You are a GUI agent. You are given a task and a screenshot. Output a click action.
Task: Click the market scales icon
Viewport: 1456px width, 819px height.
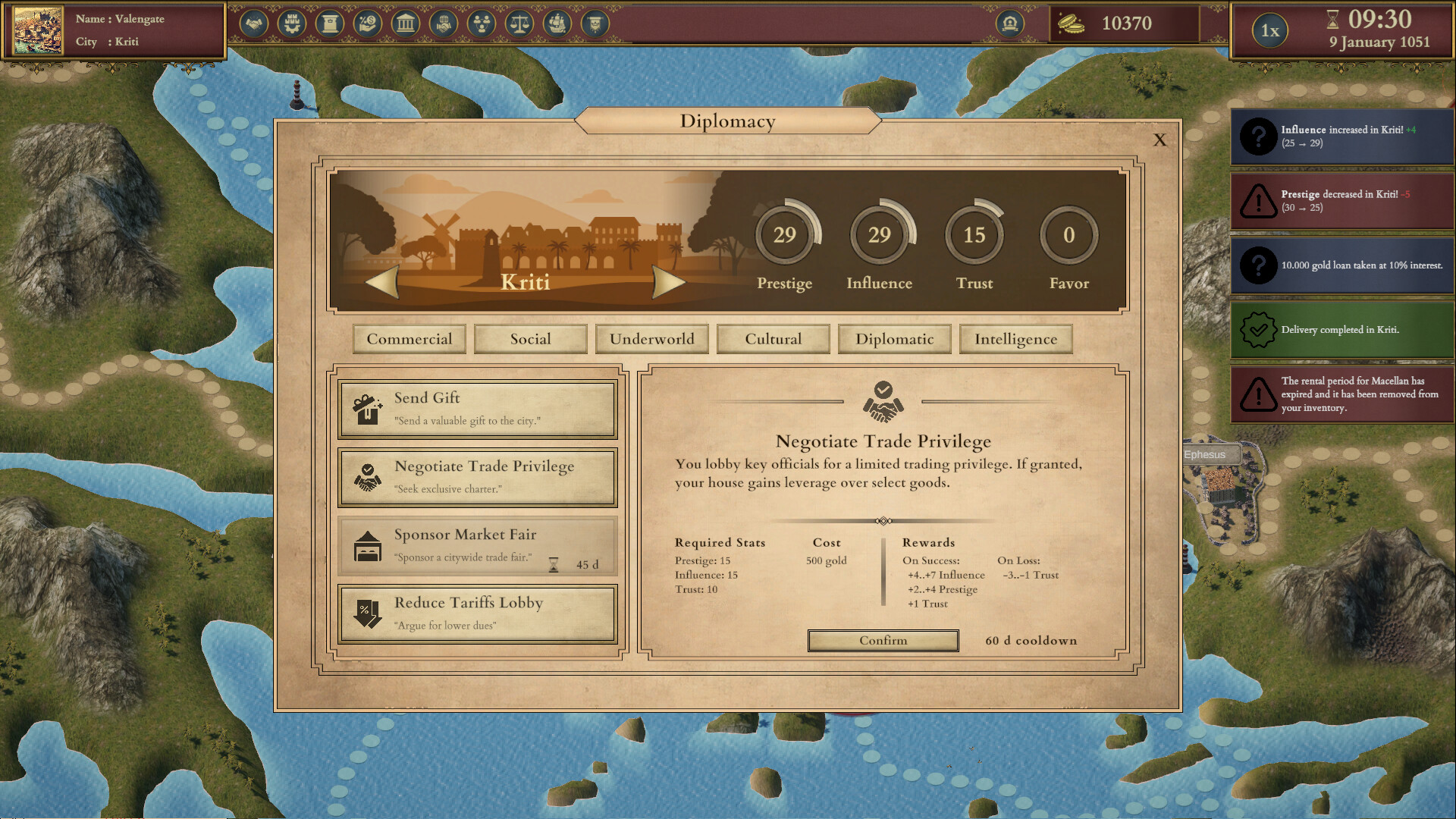(520, 24)
